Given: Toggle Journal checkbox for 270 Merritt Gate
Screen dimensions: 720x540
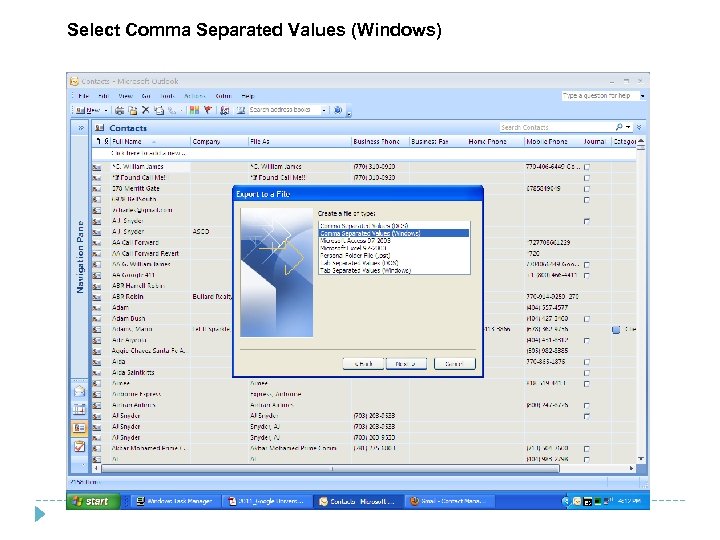Looking at the screenshot, I should point(587,189).
